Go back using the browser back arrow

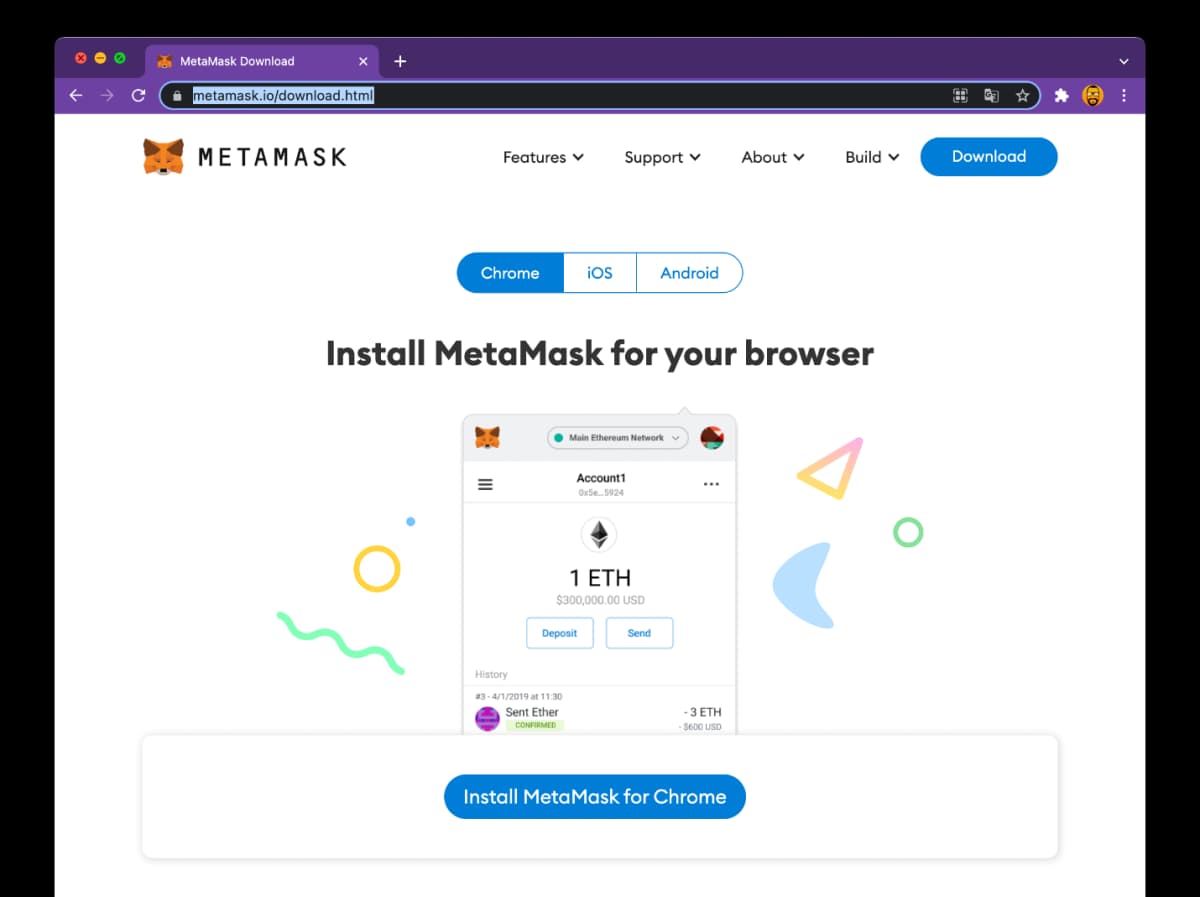pos(76,96)
